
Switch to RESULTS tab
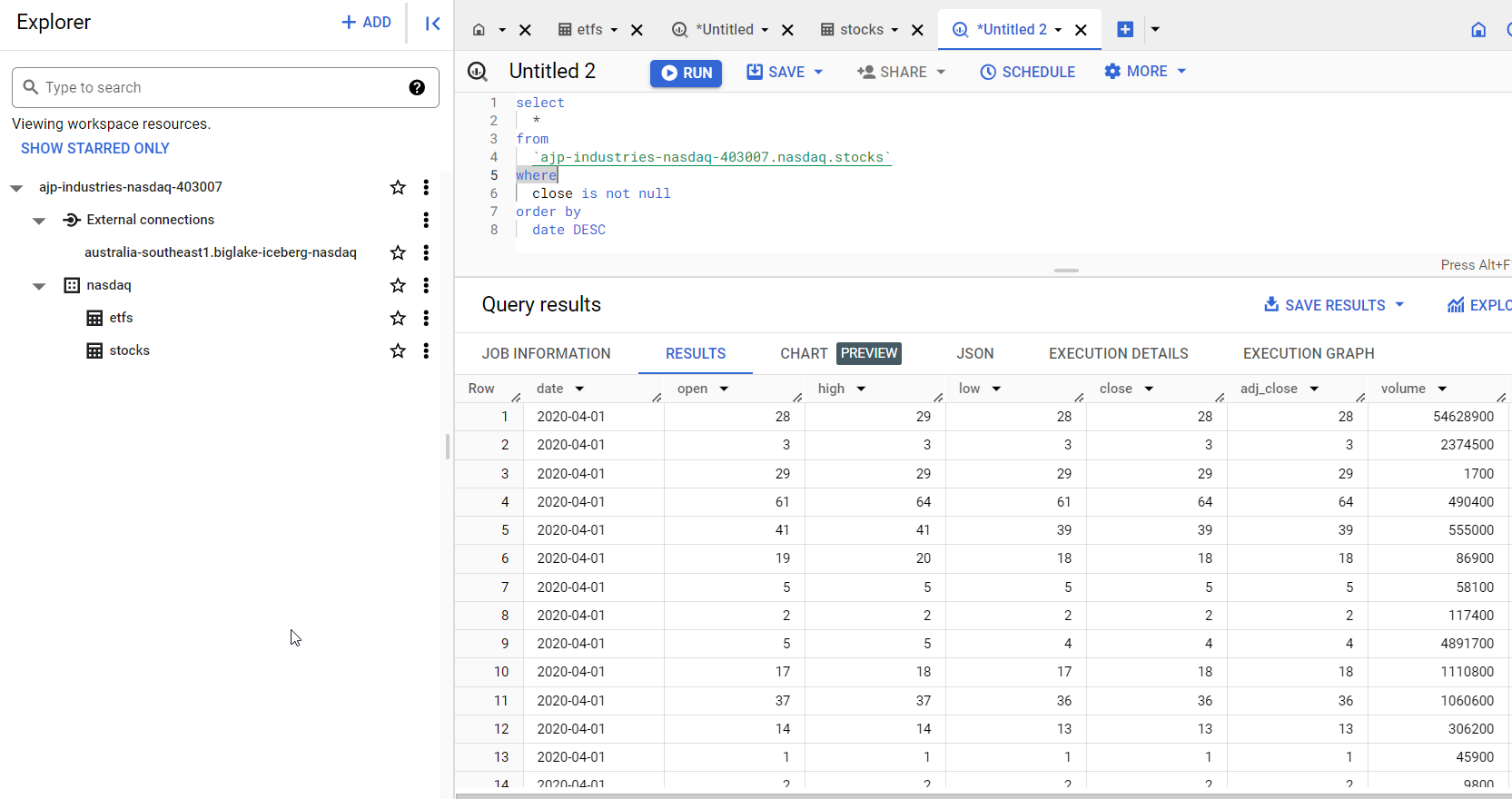(x=696, y=353)
